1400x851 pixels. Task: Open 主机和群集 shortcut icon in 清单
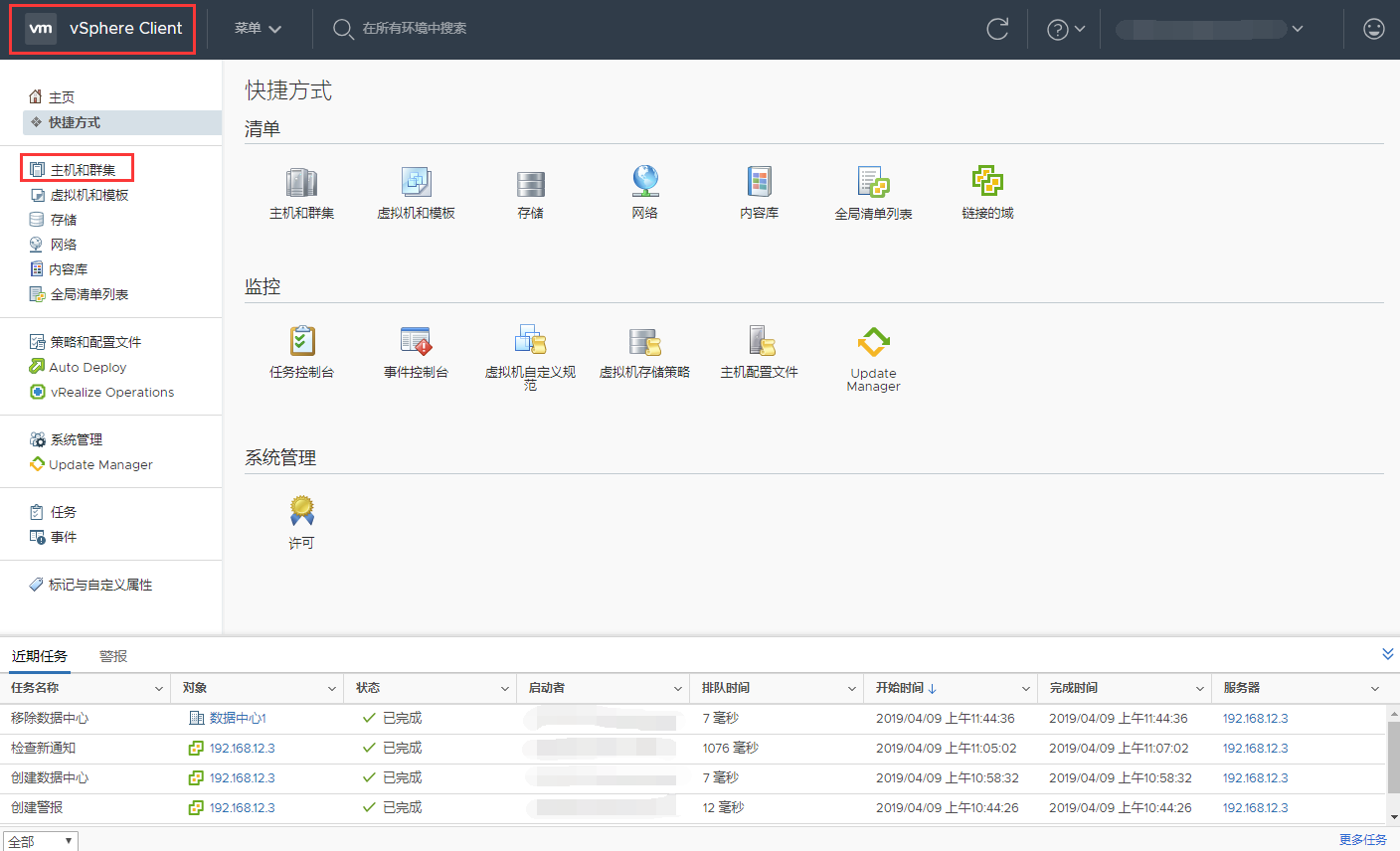(301, 182)
